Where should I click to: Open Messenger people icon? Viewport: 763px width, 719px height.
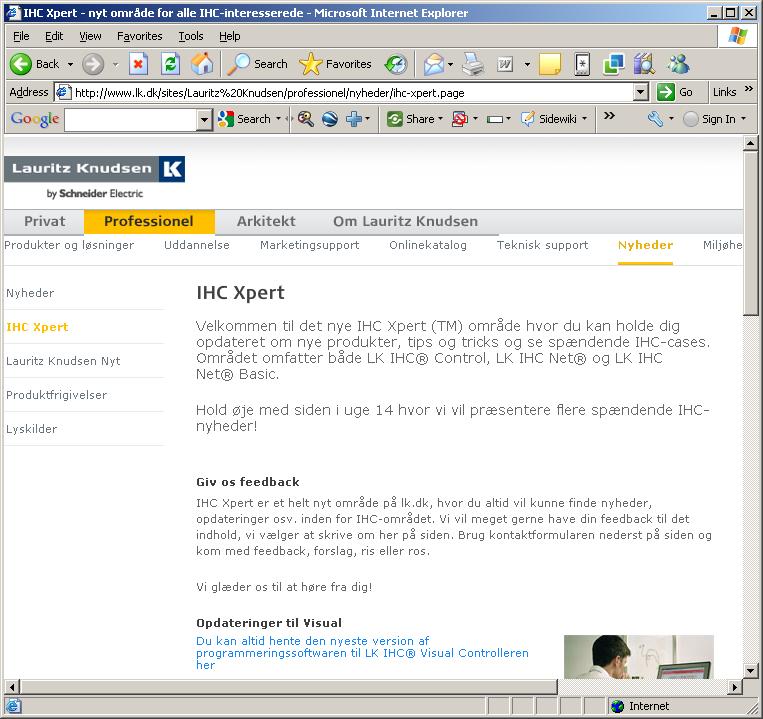tap(678, 64)
